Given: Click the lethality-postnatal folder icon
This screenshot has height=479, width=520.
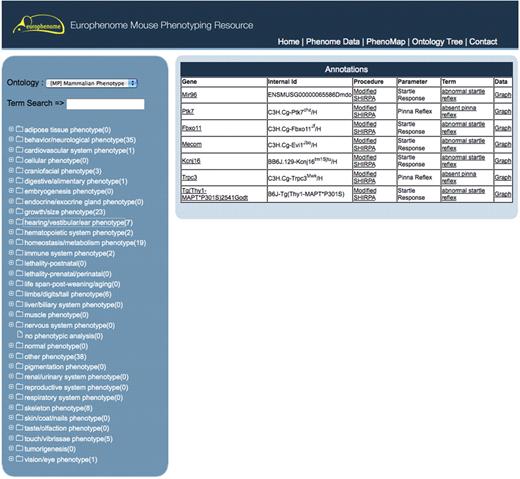Looking at the screenshot, I should click(x=19, y=263).
